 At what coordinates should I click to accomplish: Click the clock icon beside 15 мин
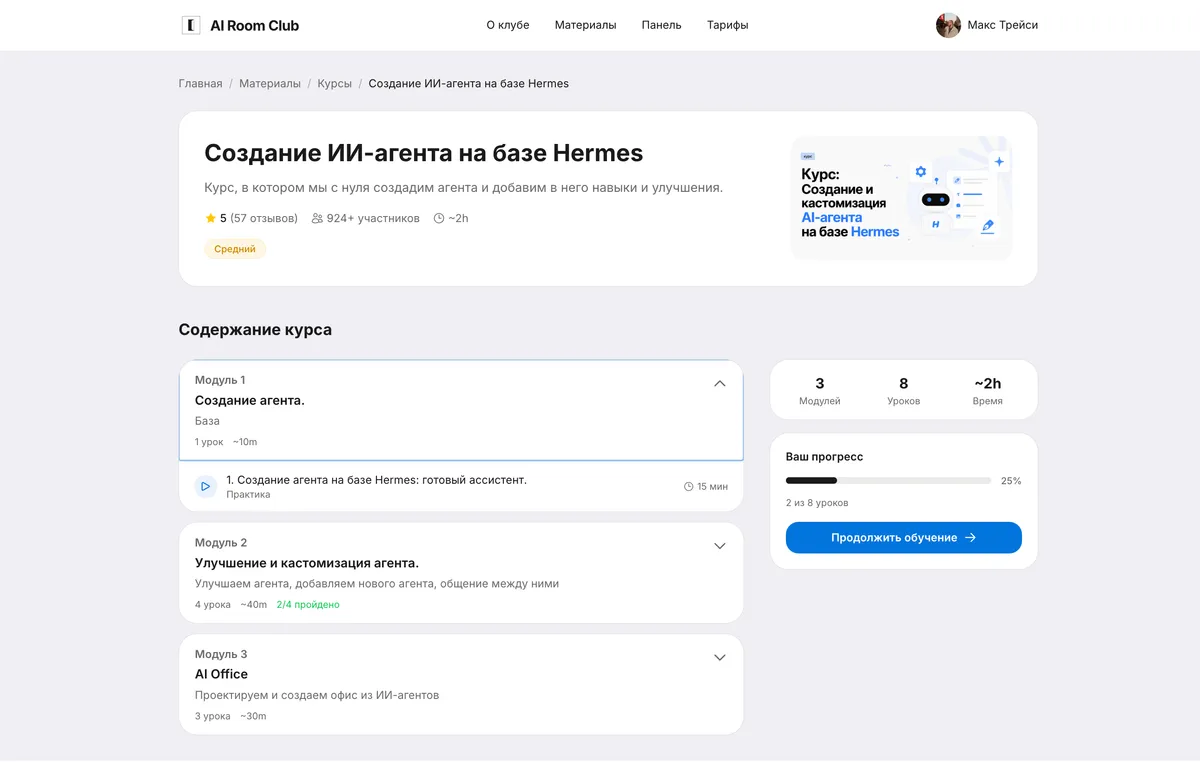688,487
